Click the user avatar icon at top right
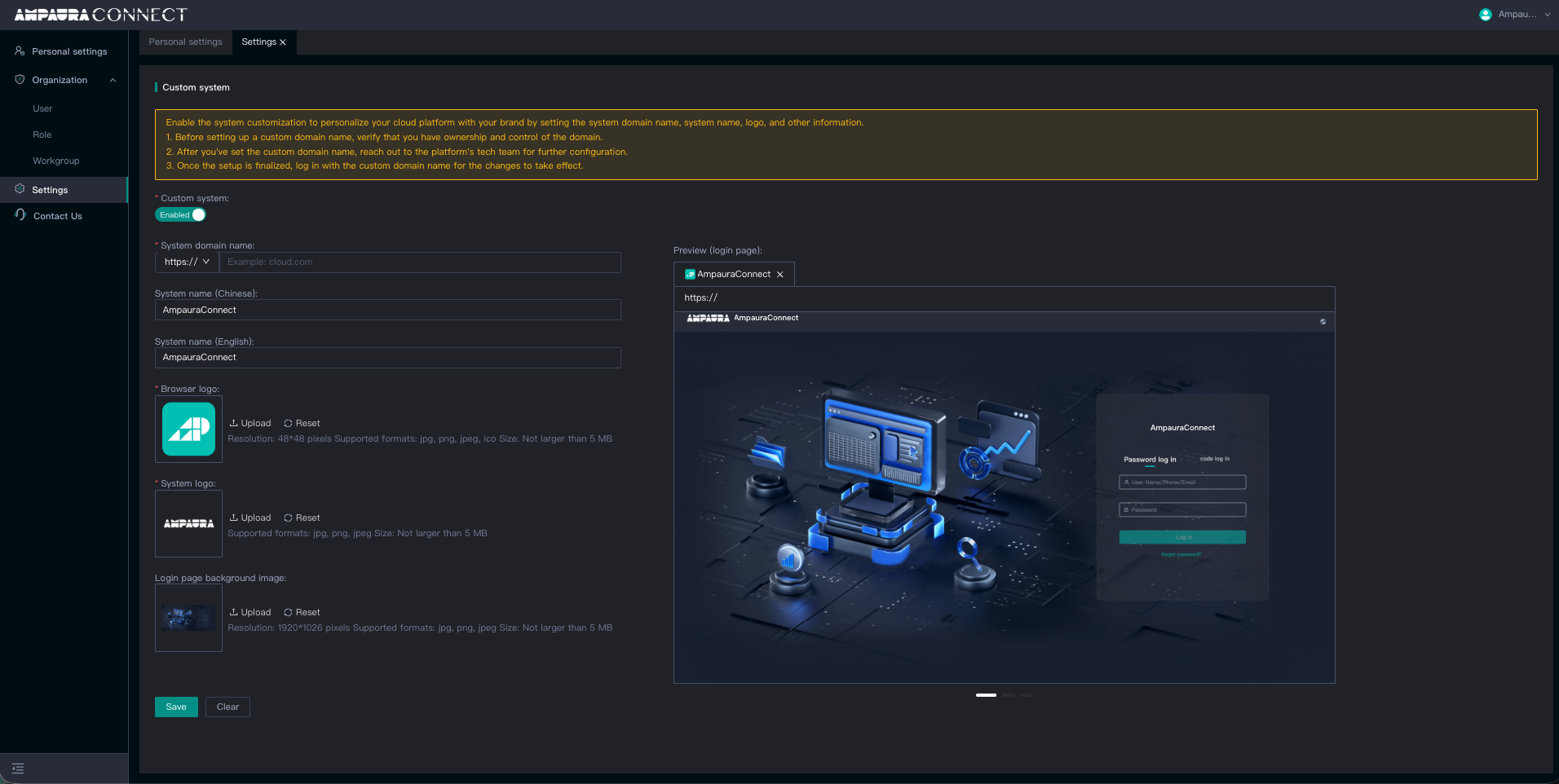Image resolution: width=1559 pixels, height=784 pixels. pos(1486,14)
